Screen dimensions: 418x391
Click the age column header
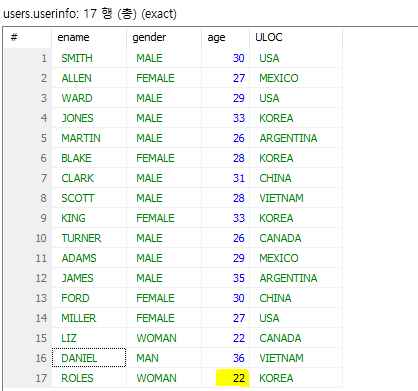point(226,37)
